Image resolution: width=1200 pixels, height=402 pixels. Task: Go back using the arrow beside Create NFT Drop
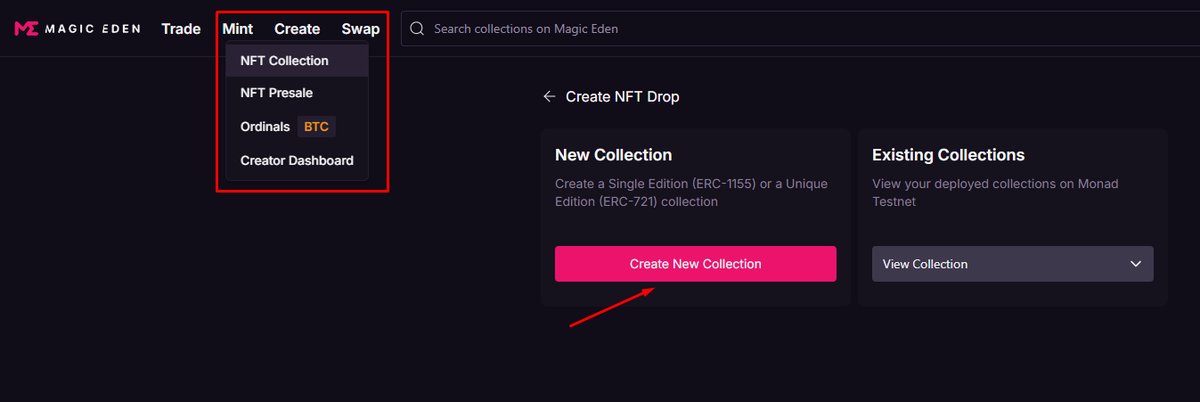click(x=549, y=97)
